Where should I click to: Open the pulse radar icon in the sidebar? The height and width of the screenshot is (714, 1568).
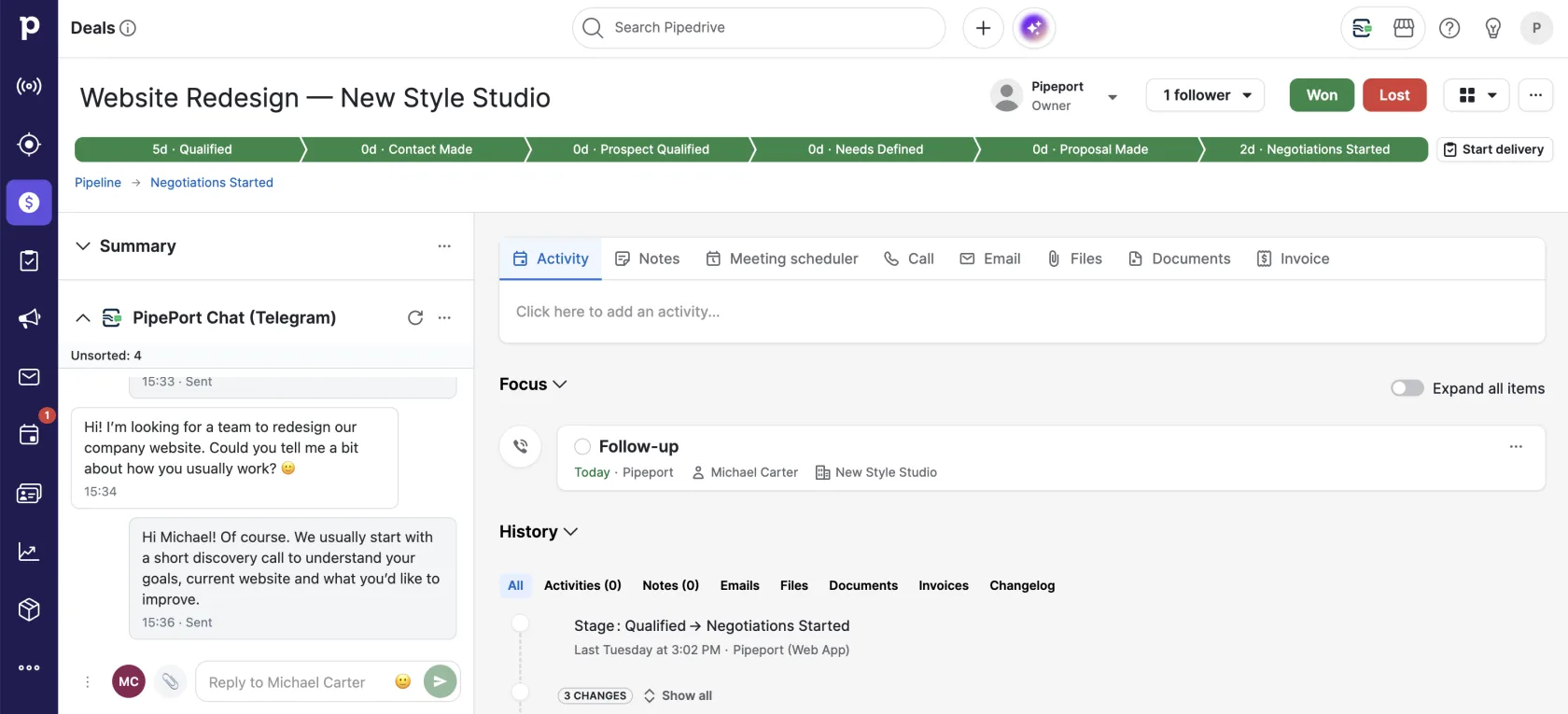pyautogui.click(x=29, y=87)
